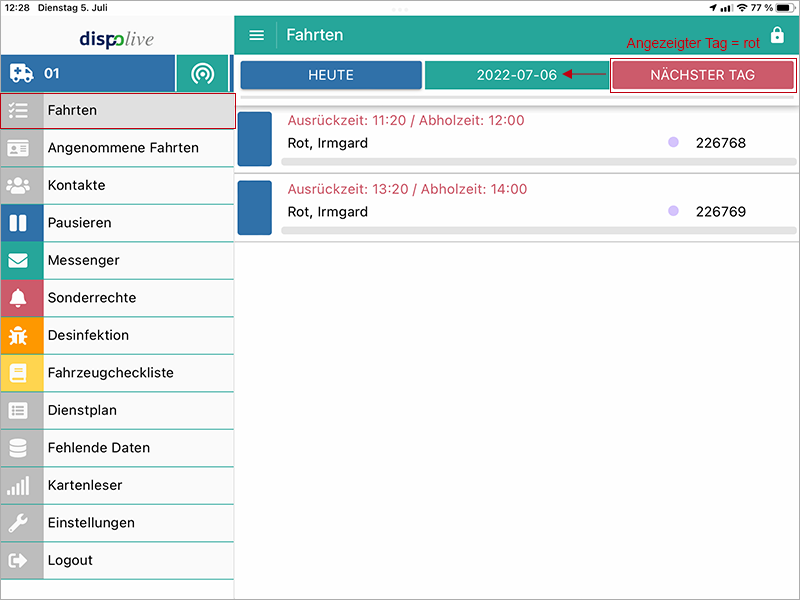Screen dimensions: 800x600
Task: Click the 2022-07-06 date button
Action: pyautogui.click(x=517, y=75)
